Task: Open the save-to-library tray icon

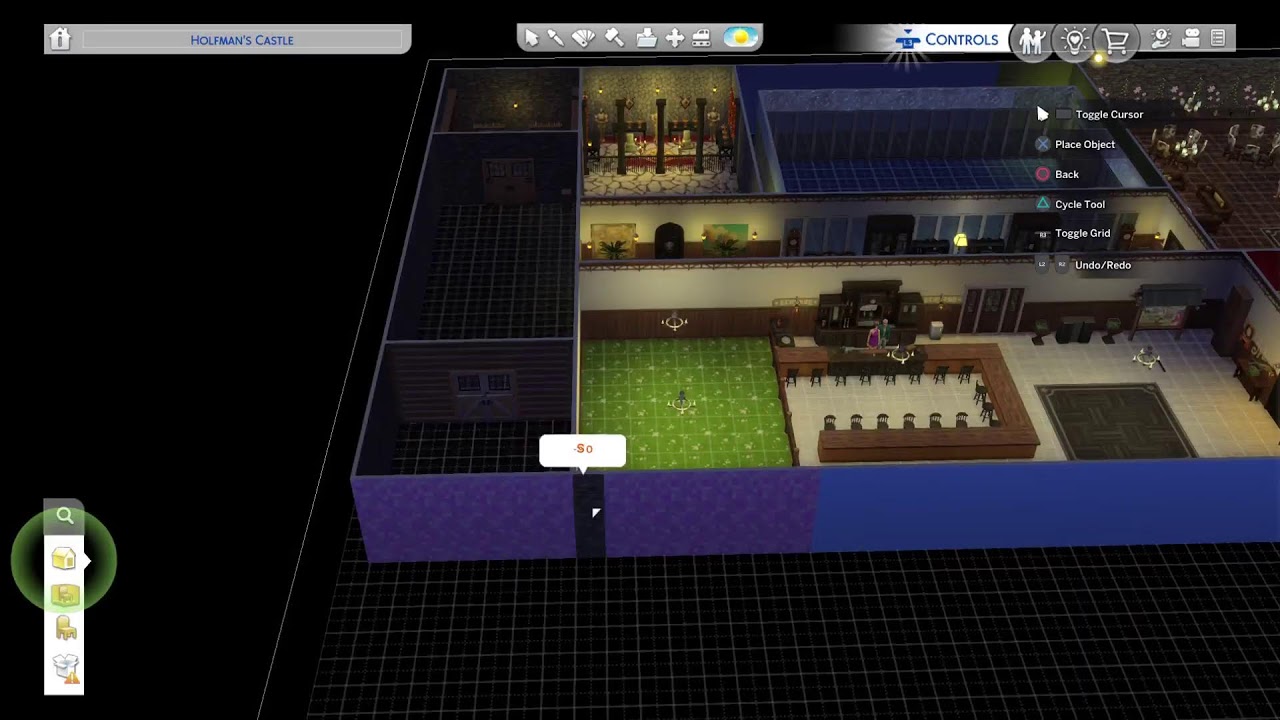Action: (646, 38)
